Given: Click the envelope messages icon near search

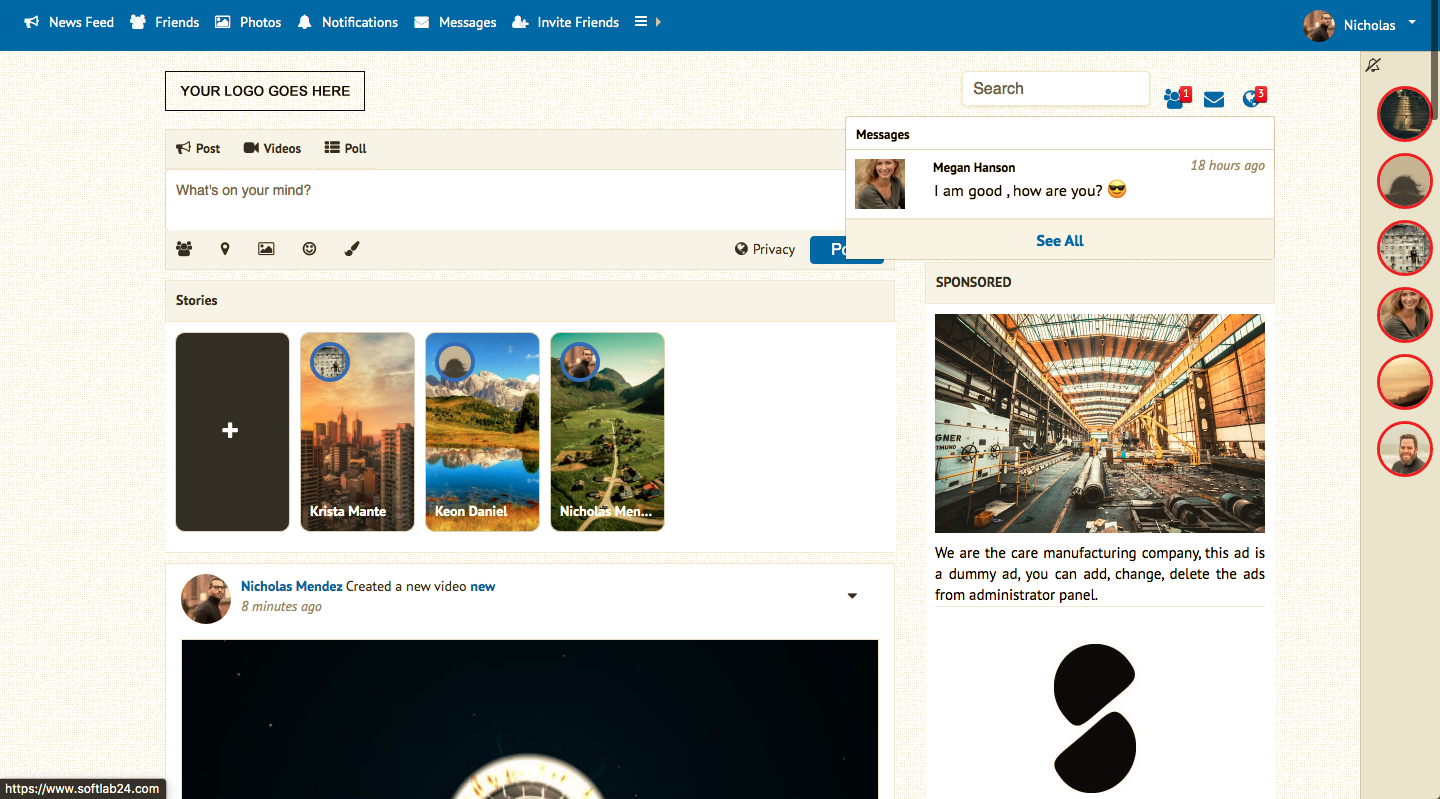Looking at the screenshot, I should coord(1214,99).
